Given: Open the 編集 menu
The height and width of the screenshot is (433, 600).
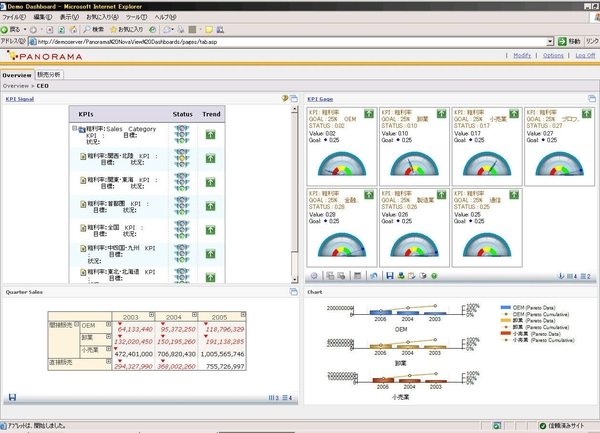Looking at the screenshot, I should point(42,17).
